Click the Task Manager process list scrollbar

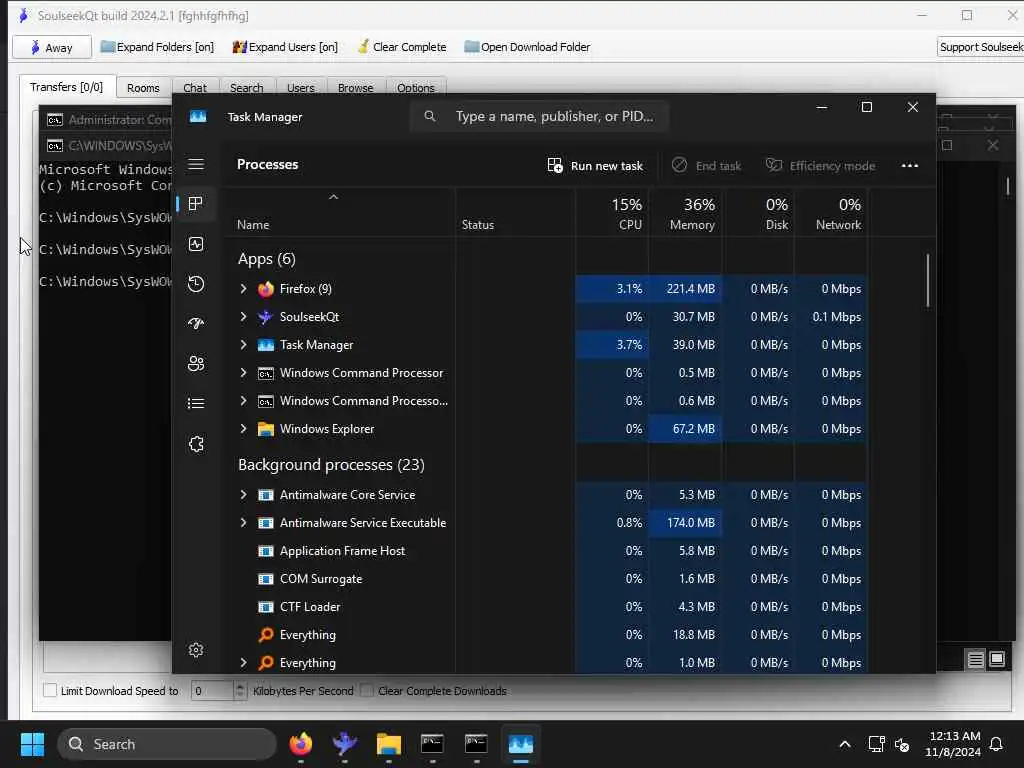pos(927,281)
